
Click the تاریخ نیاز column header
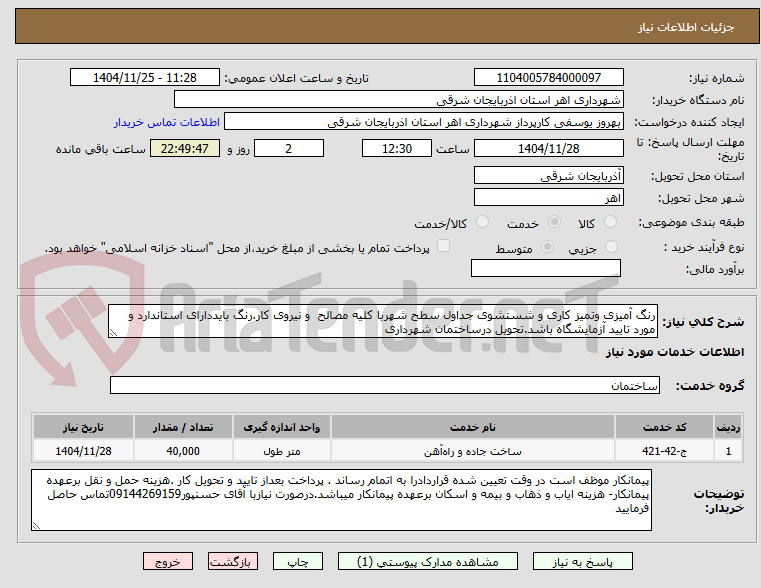[x=83, y=427]
